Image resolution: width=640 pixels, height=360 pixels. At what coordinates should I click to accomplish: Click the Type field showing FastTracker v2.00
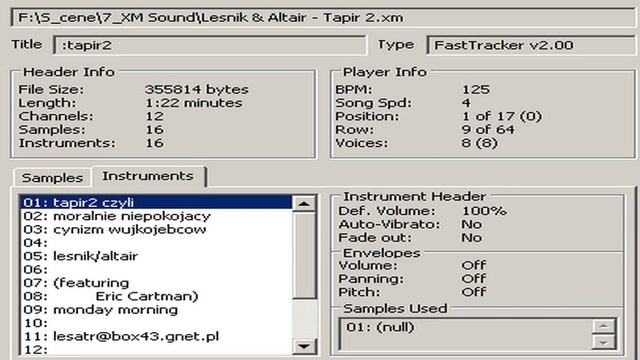[x=531, y=45]
